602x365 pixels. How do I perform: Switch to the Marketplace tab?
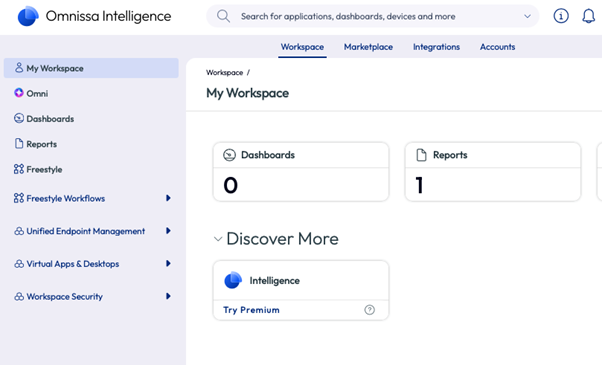(368, 47)
